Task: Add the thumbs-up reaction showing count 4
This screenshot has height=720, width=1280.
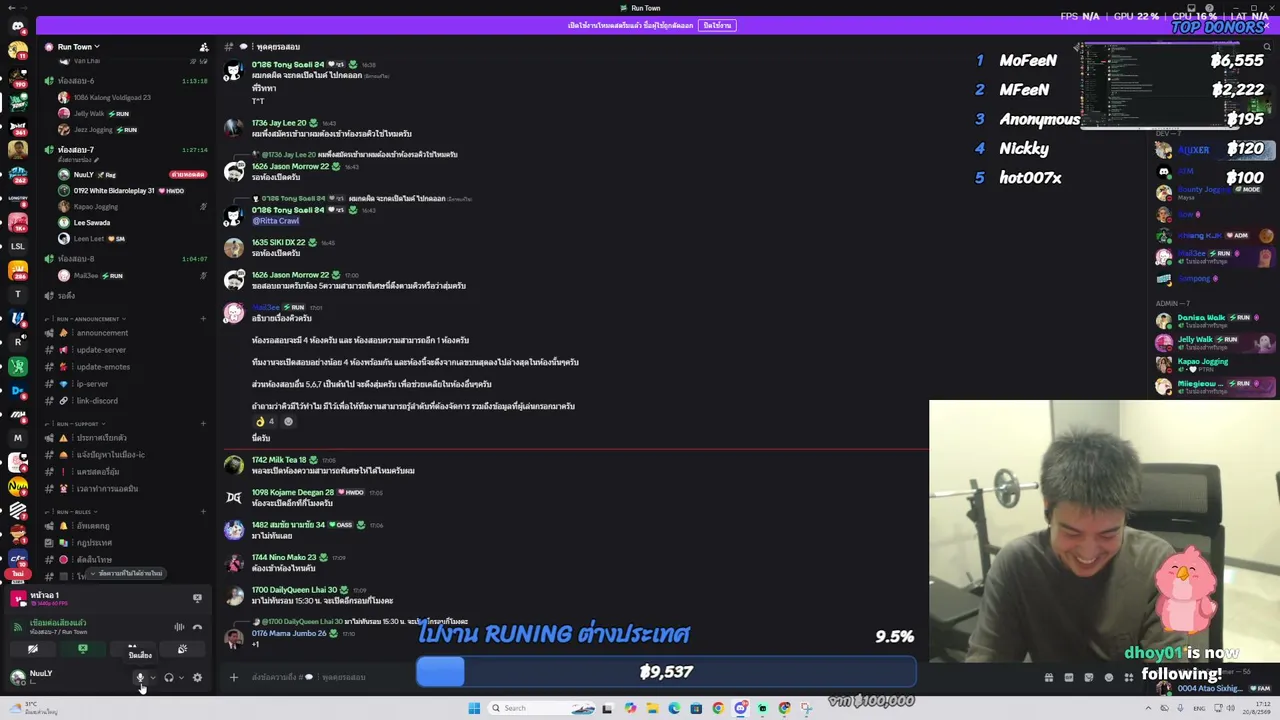Action: (265, 421)
